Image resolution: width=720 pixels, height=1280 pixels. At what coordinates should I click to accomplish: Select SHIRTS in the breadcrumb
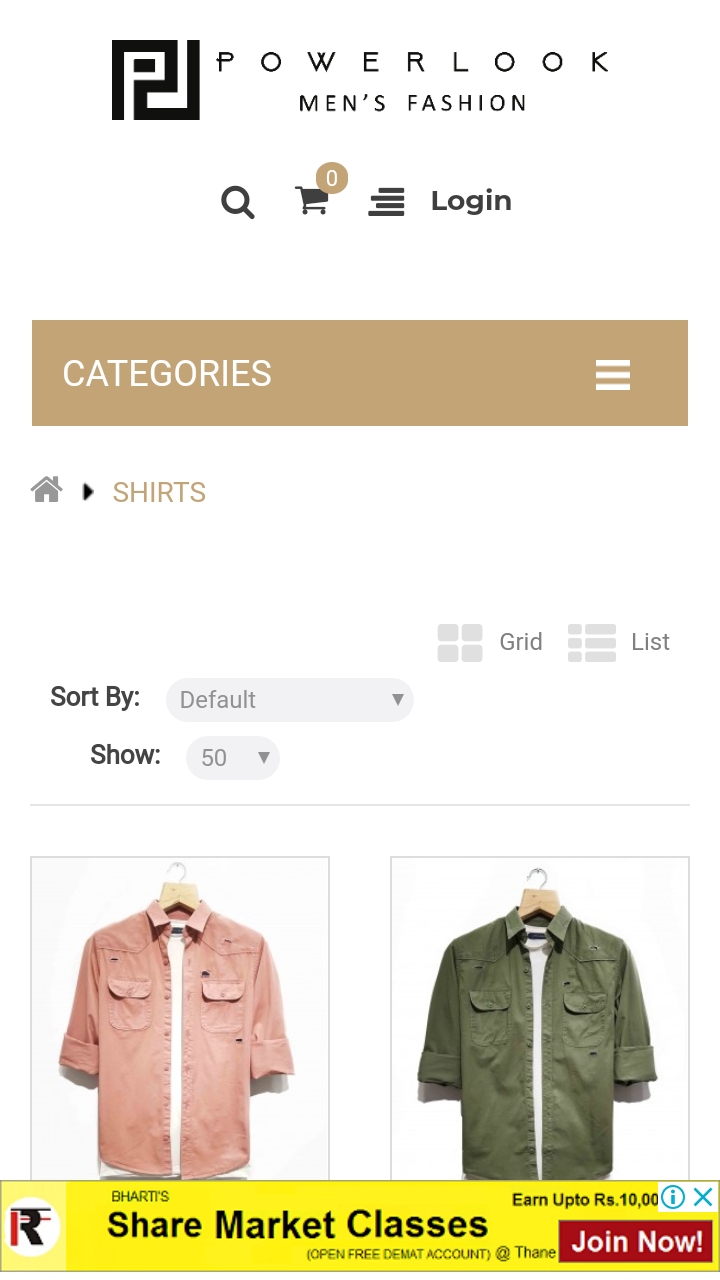tap(158, 491)
